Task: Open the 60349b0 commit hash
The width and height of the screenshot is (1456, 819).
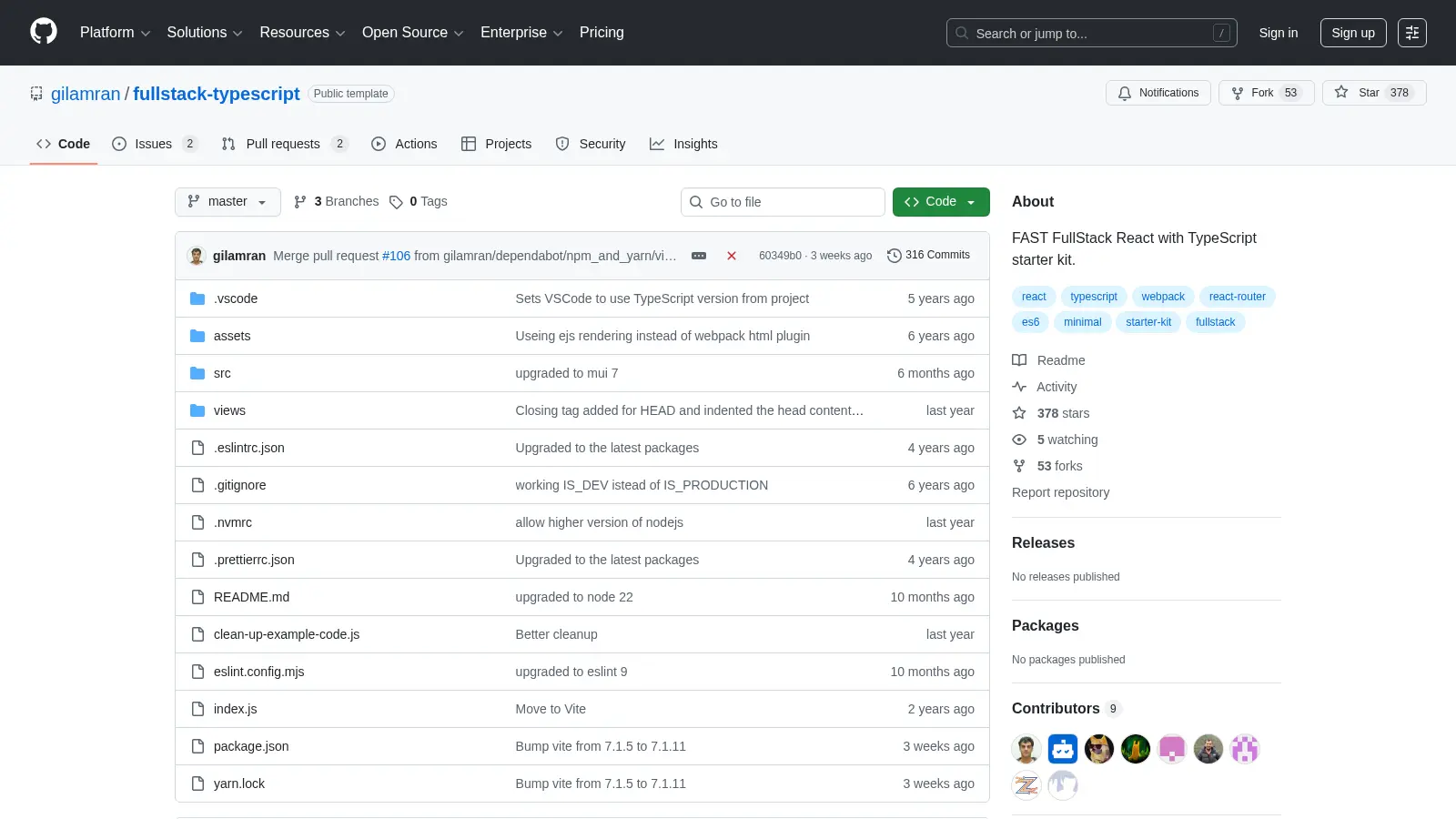Action: coord(780,256)
